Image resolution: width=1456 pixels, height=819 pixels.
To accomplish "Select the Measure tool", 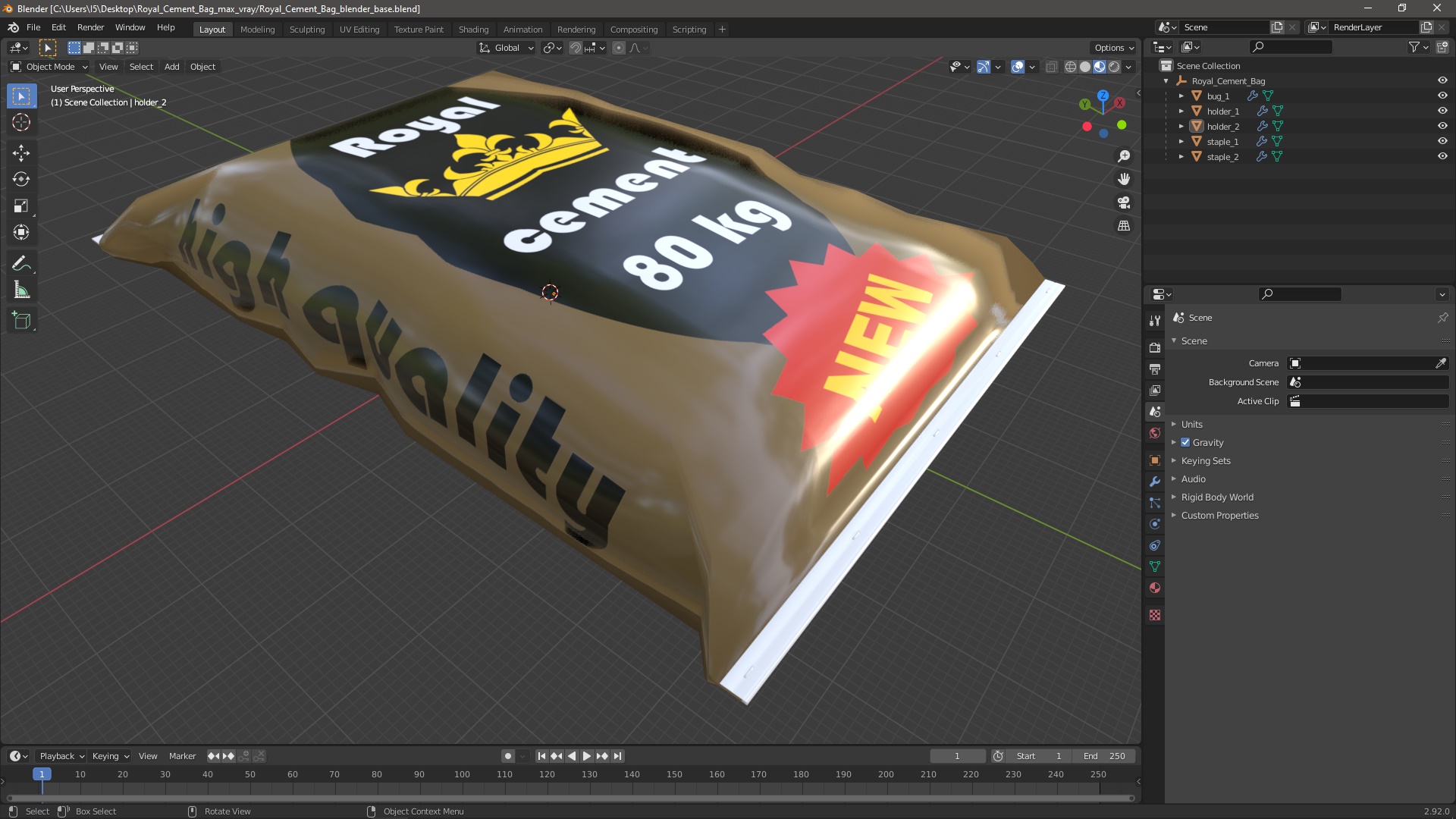I will (21, 290).
